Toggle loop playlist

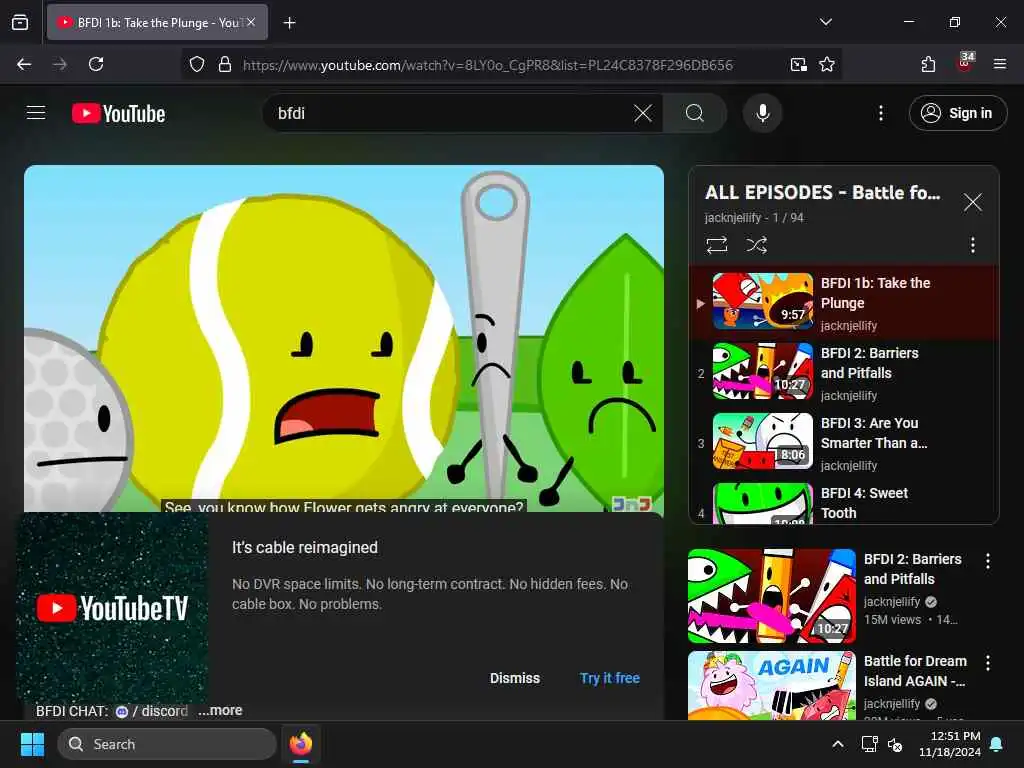tap(716, 245)
